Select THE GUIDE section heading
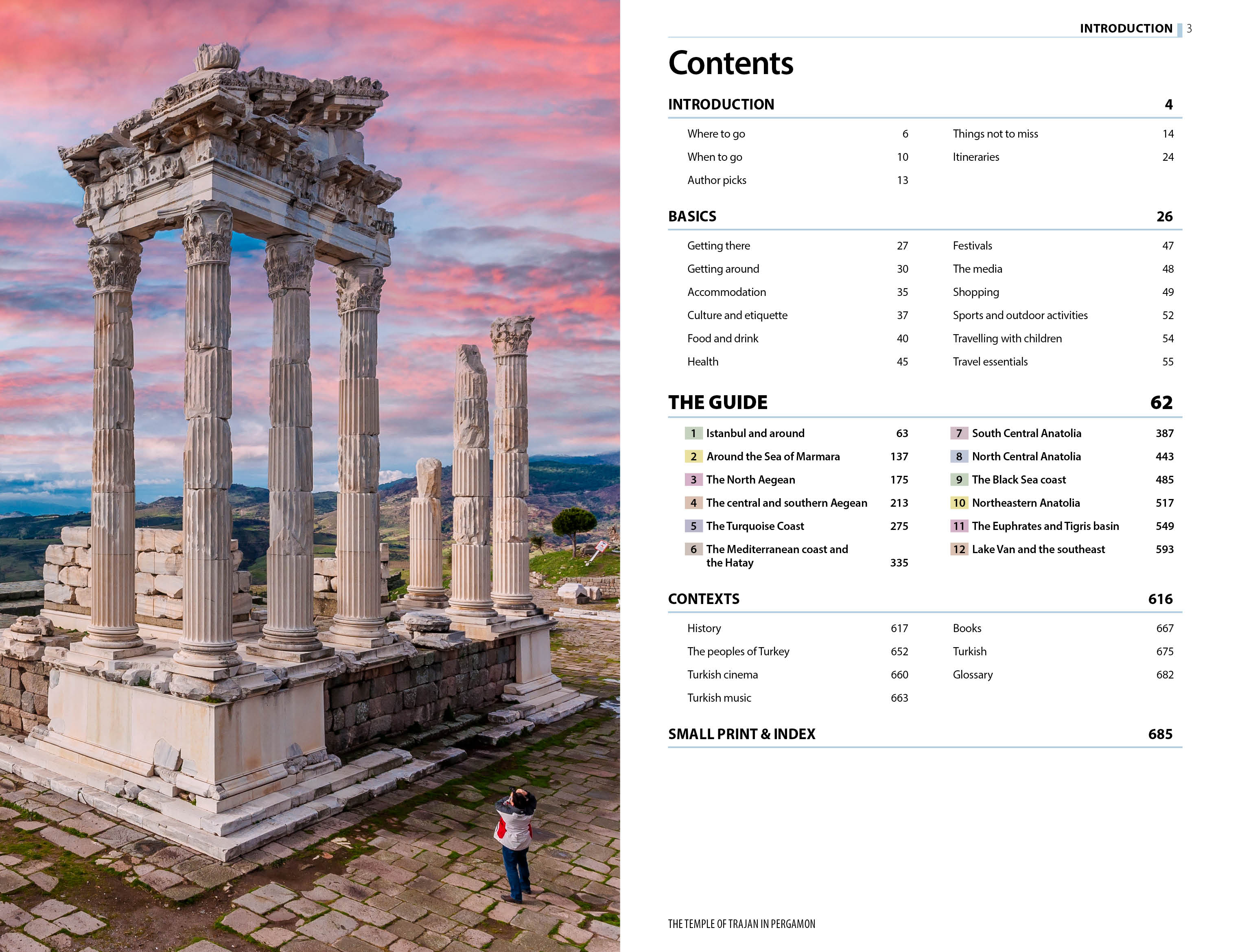The width and height of the screenshot is (1240, 952). [x=717, y=403]
